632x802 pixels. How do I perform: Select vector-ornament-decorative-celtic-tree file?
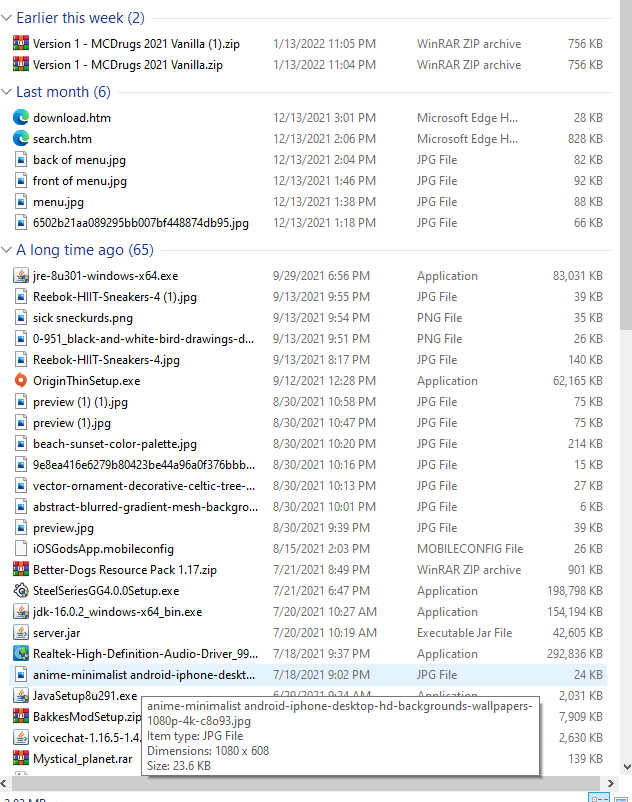point(144,485)
